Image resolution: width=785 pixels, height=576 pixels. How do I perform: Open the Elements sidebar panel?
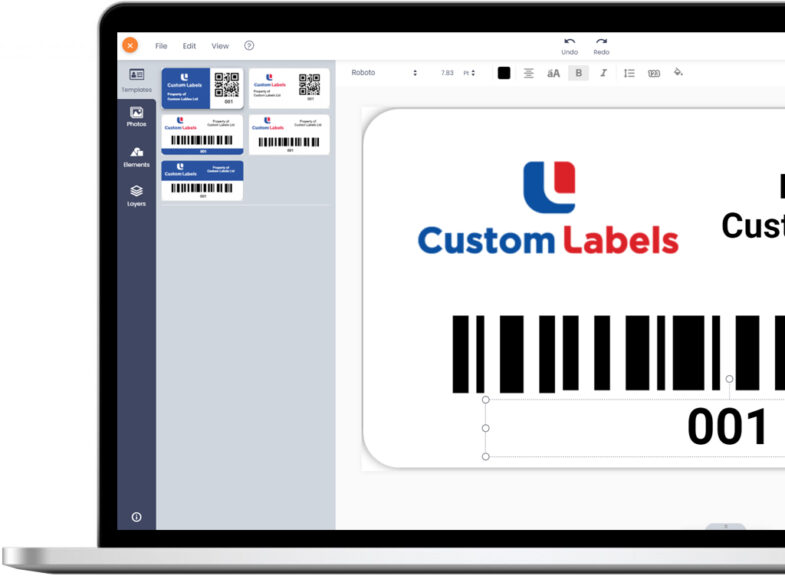click(x=136, y=157)
